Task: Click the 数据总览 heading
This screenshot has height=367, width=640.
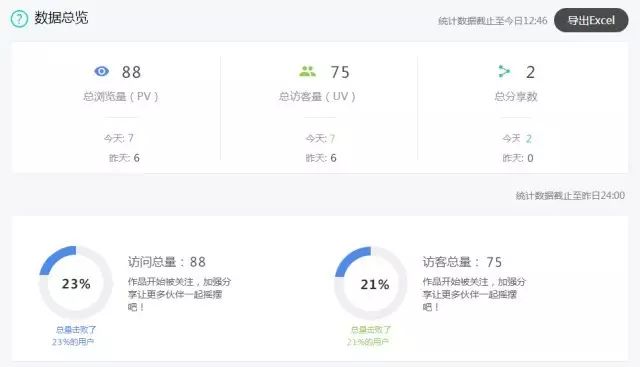Action: 61,18
